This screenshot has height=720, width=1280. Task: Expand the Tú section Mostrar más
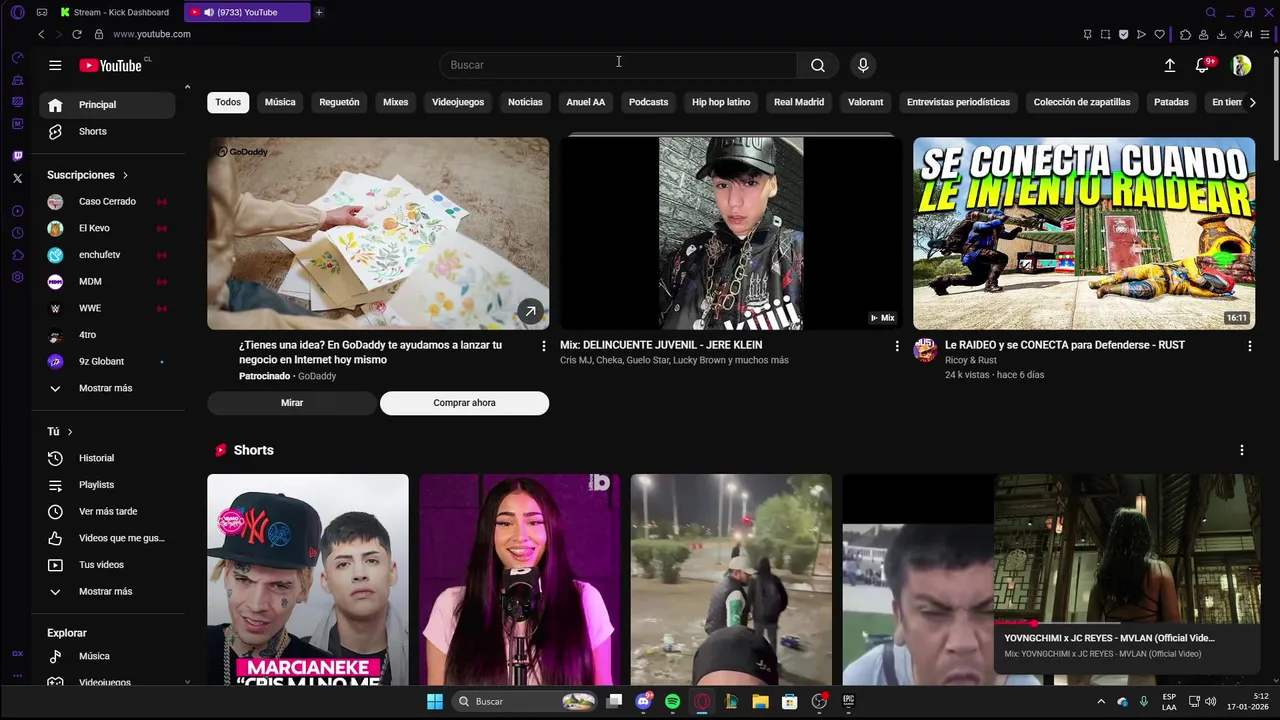(x=108, y=591)
